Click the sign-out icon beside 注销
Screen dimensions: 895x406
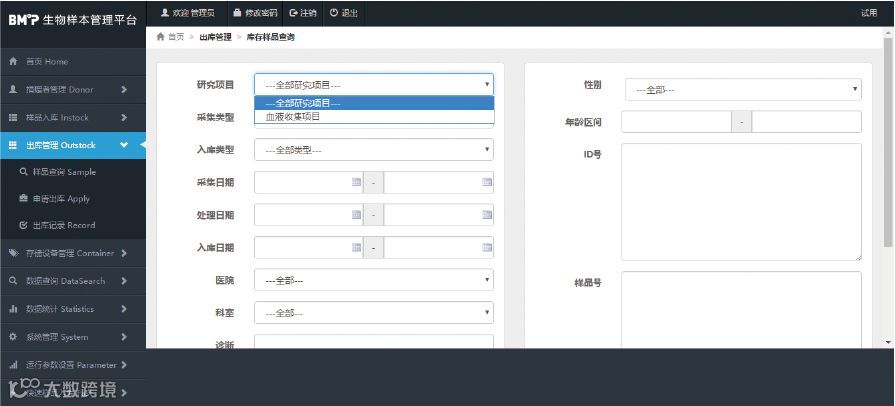tap(293, 13)
